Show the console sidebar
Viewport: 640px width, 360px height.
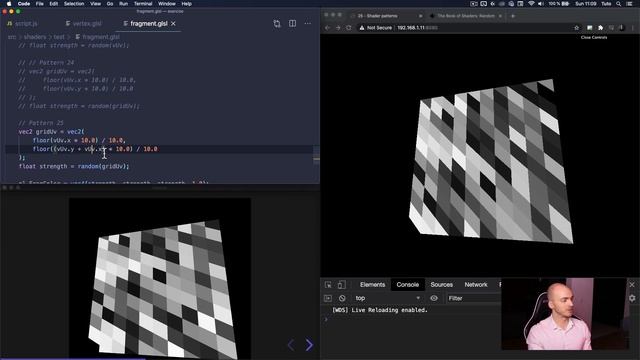pos(328,298)
